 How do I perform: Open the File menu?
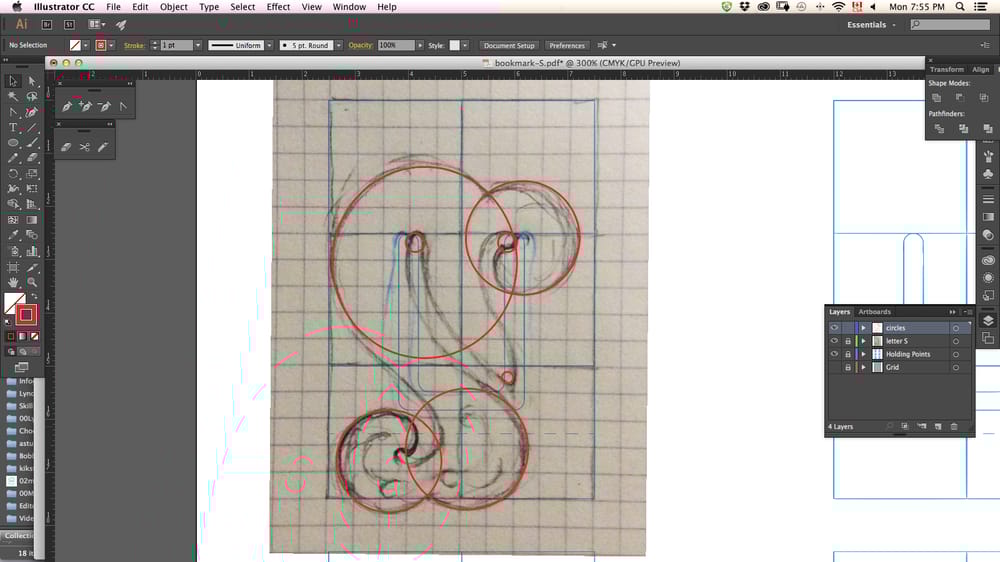pyautogui.click(x=114, y=7)
